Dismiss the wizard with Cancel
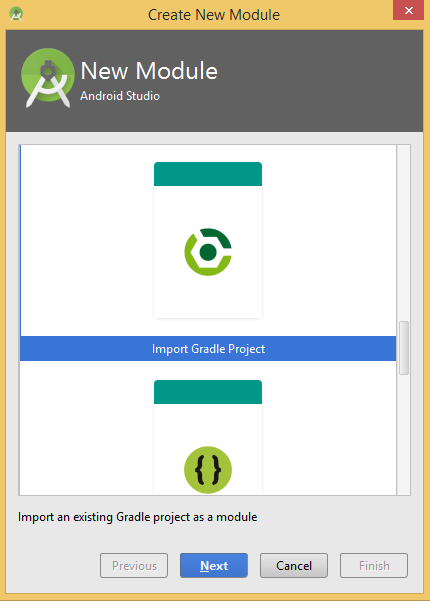The height and width of the screenshot is (601, 430). coord(294,565)
